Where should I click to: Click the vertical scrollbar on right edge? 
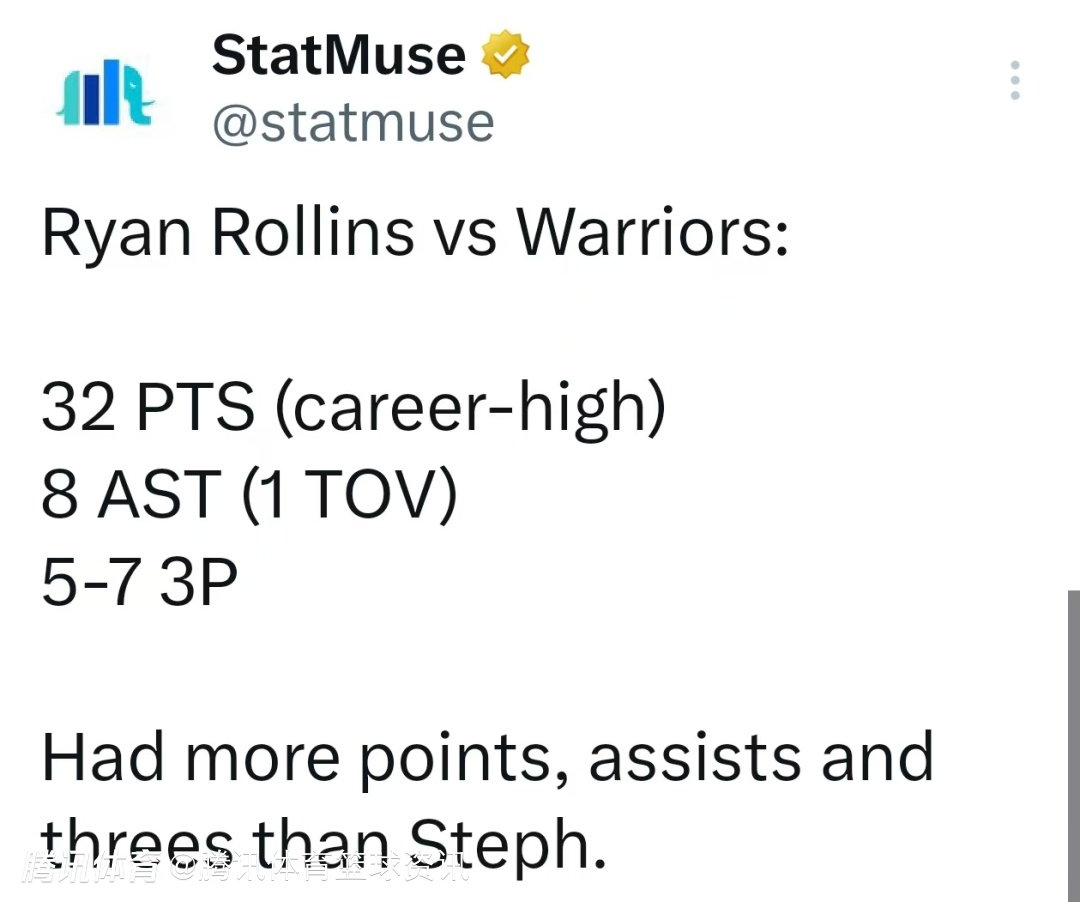1073,740
